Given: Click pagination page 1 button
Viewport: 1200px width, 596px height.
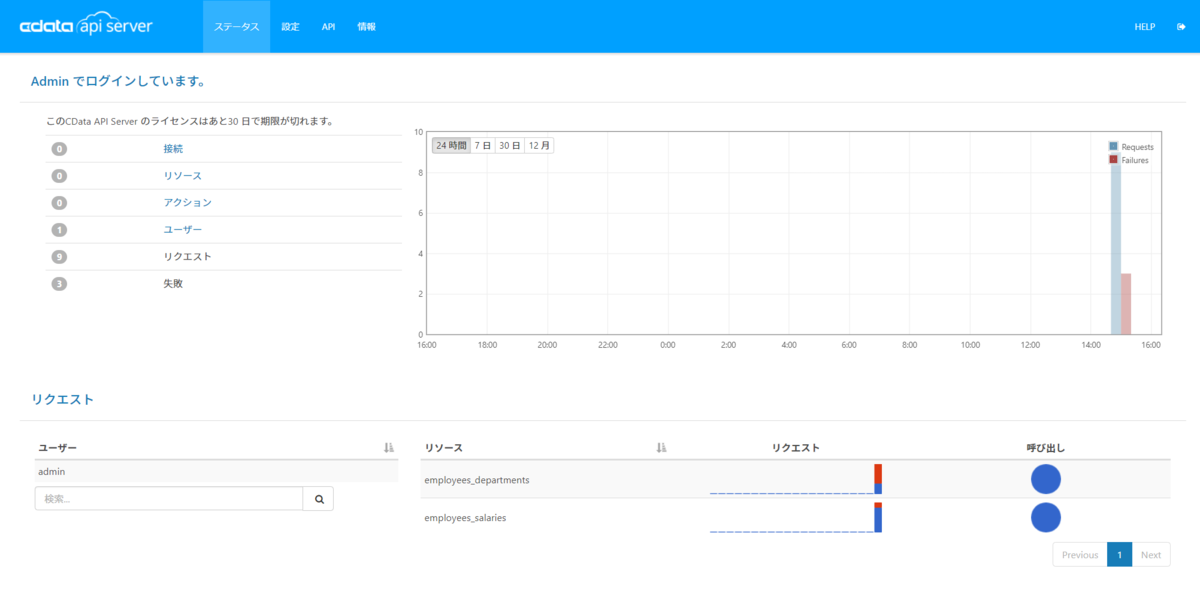Looking at the screenshot, I should pos(1119,554).
